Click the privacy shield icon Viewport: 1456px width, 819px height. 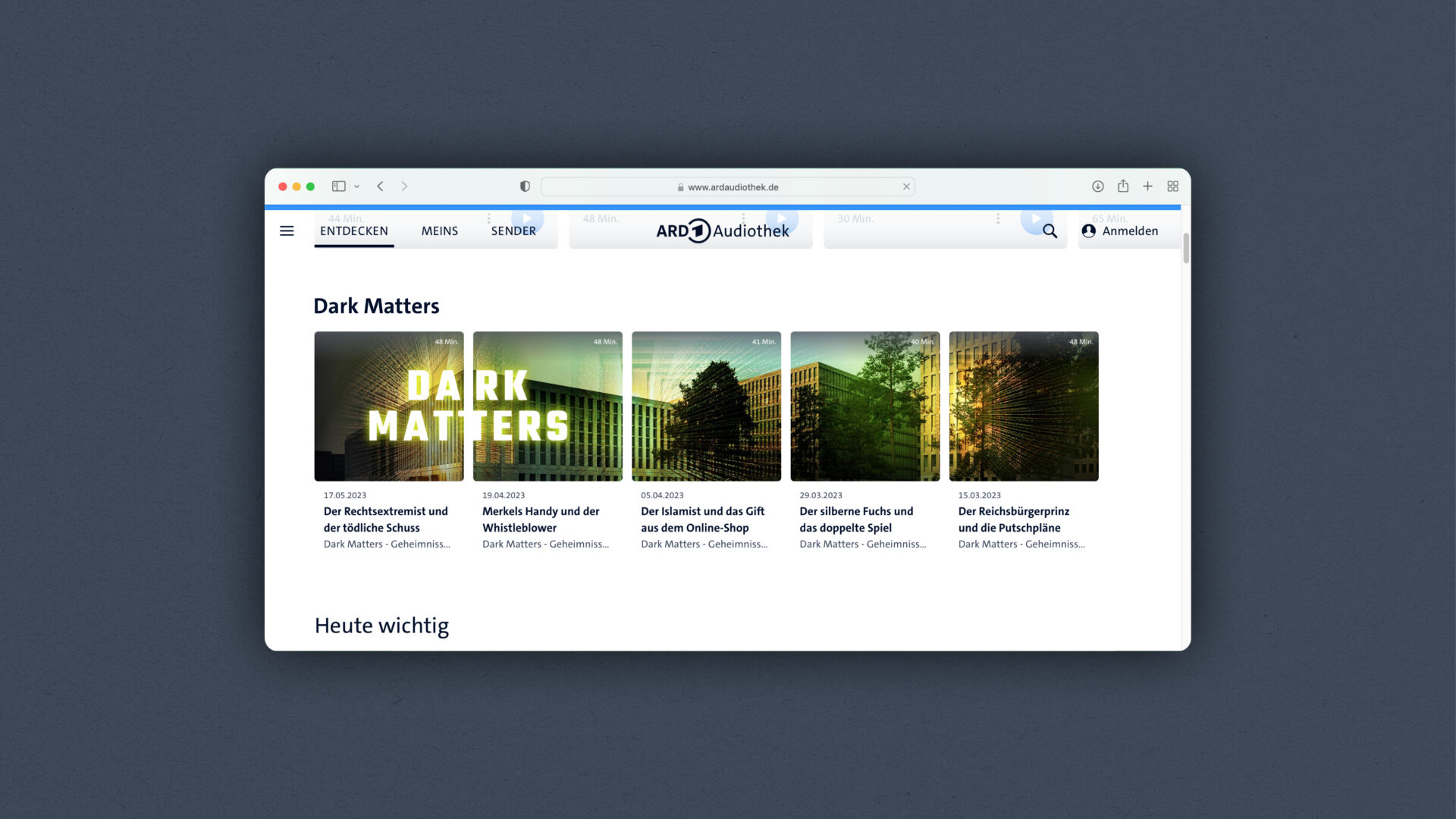[525, 187]
